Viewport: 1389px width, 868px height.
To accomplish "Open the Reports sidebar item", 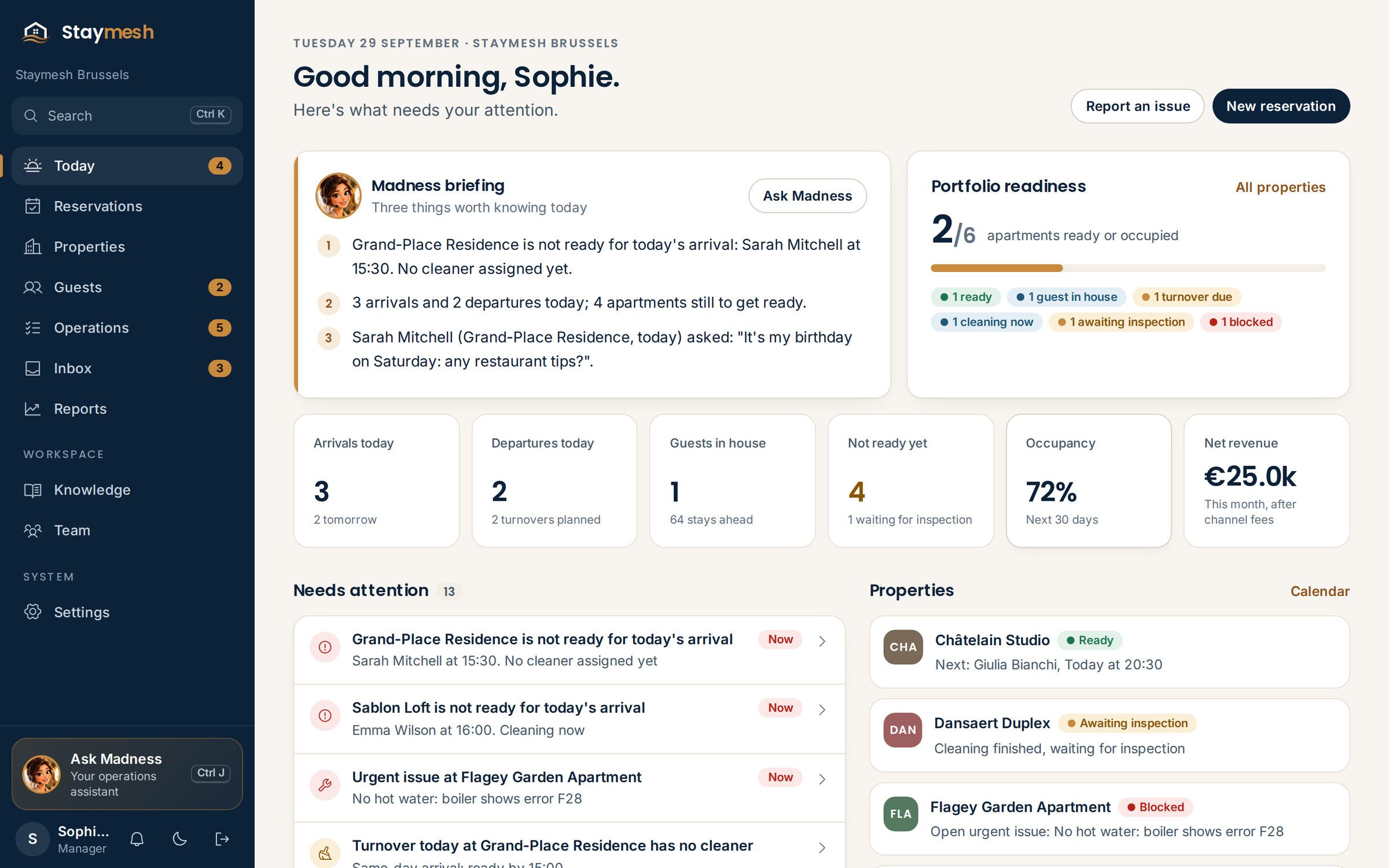I will [x=127, y=409].
